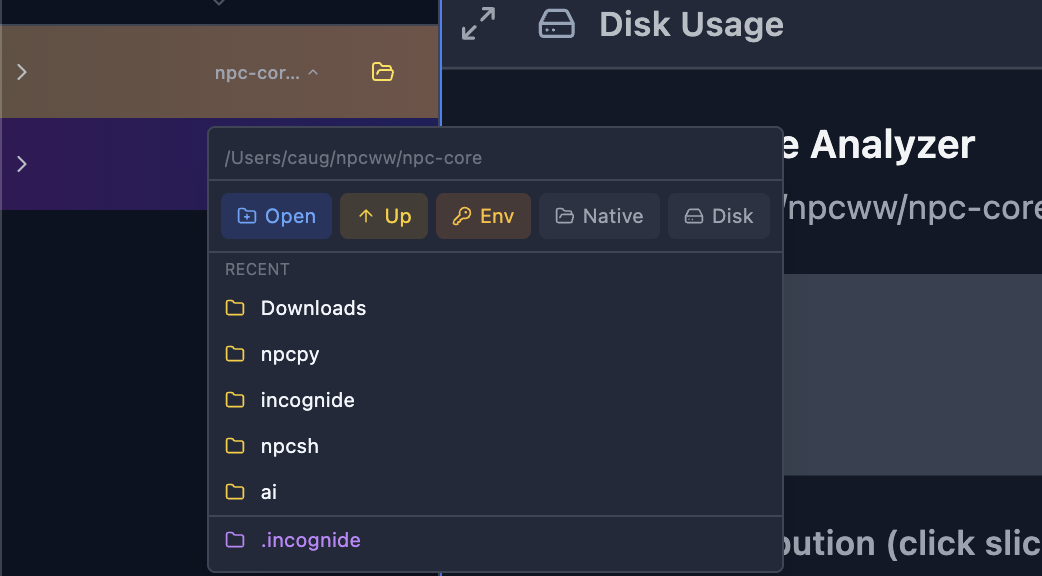Click the Disk Usage panel title
1042x576 pixels.
(691, 25)
